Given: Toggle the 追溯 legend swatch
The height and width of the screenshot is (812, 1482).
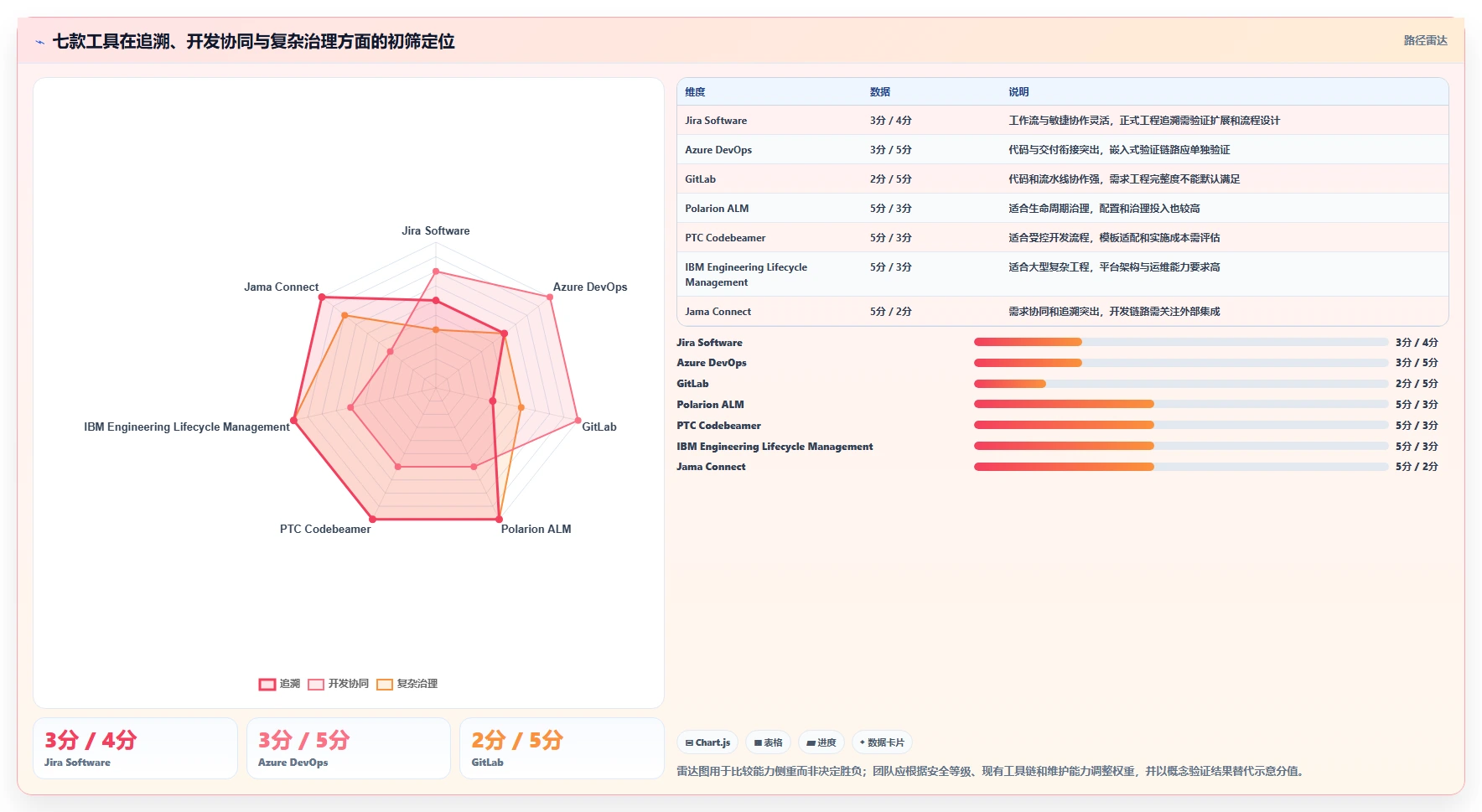Looking at the screenshot, I should (x=267, y=684).
